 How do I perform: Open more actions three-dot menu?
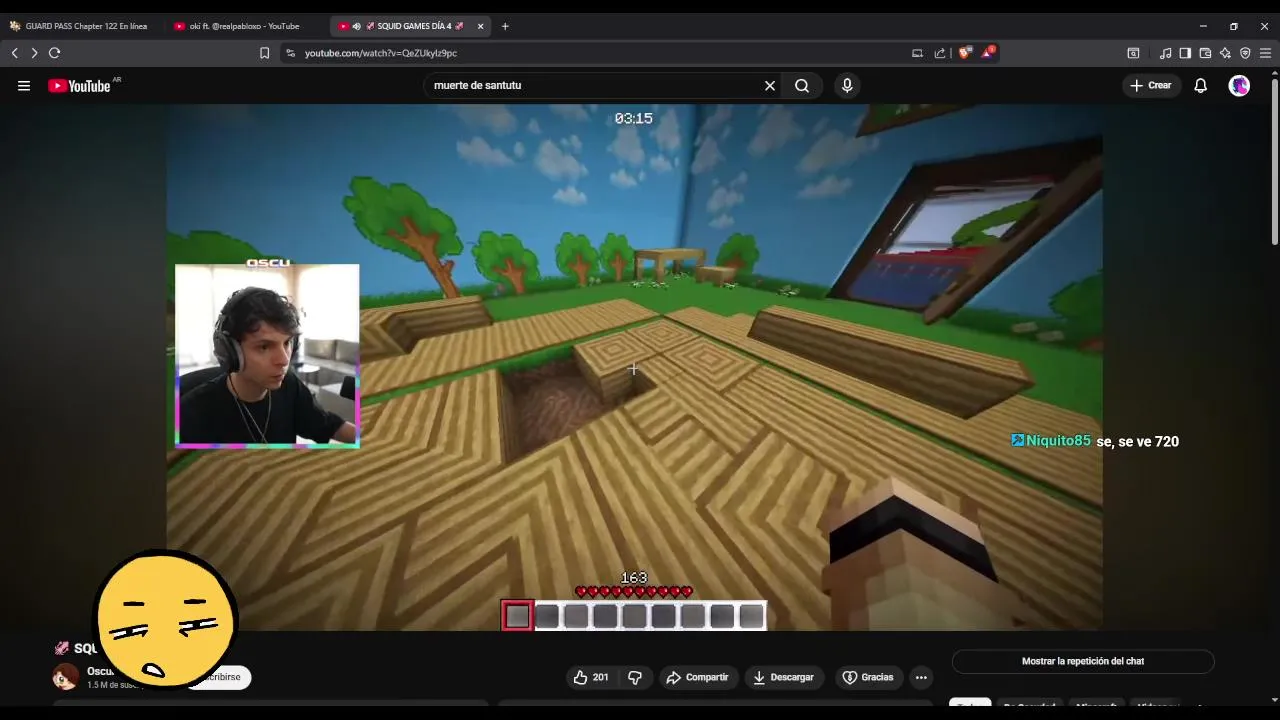pos(921,677)
